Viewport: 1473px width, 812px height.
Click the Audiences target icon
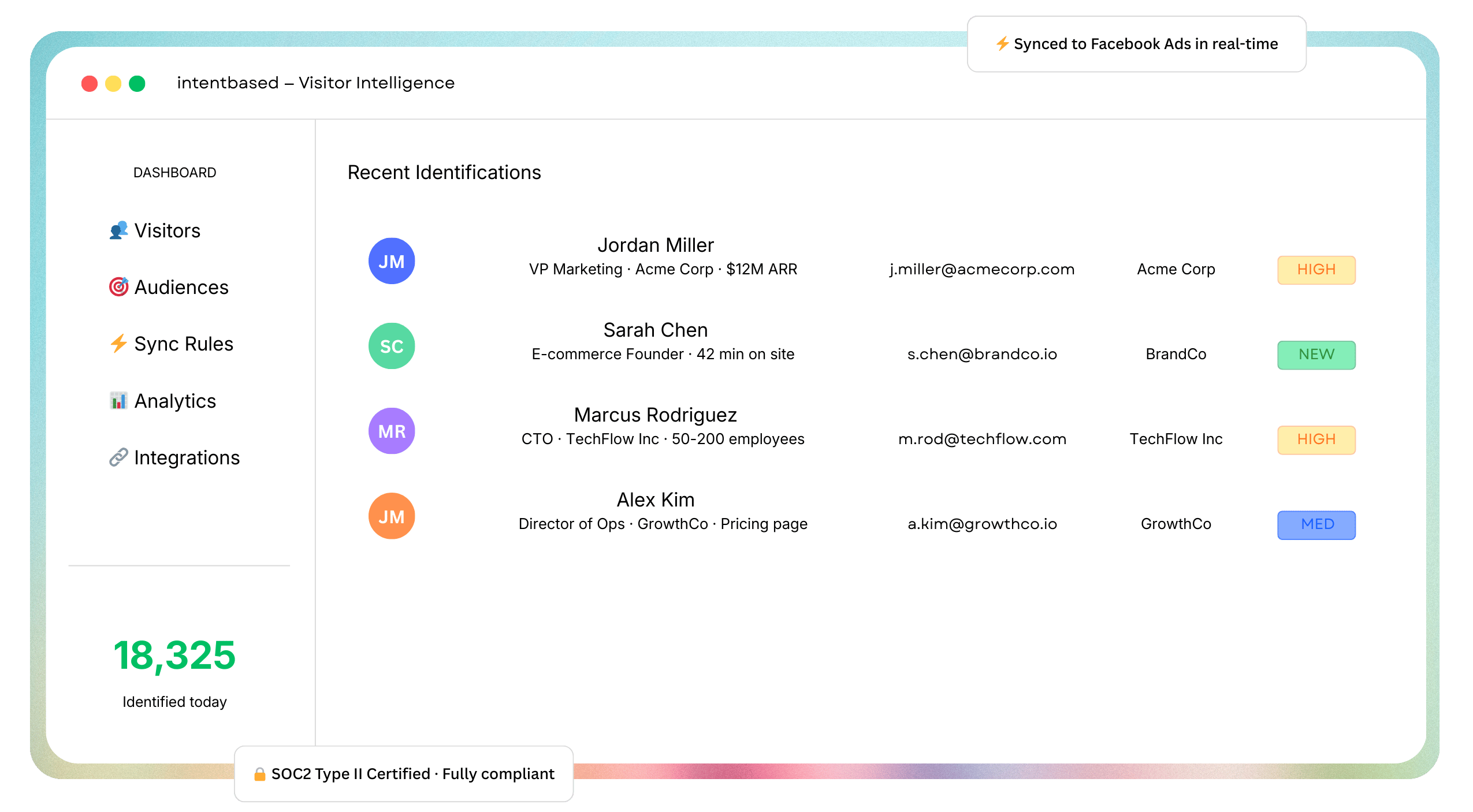118,286
